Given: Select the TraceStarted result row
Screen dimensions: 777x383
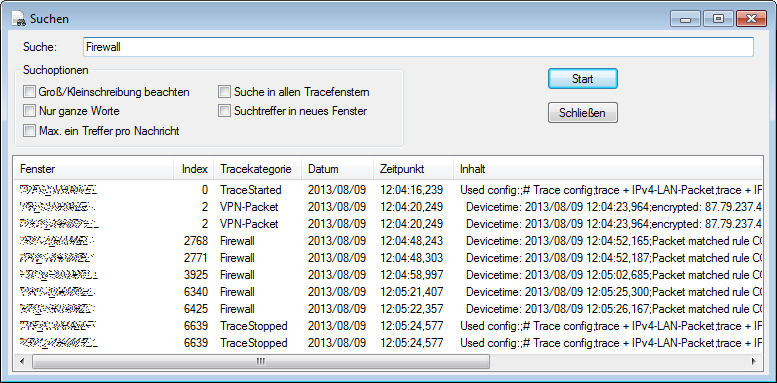Looking at the screenshot, I should (388, 190).
